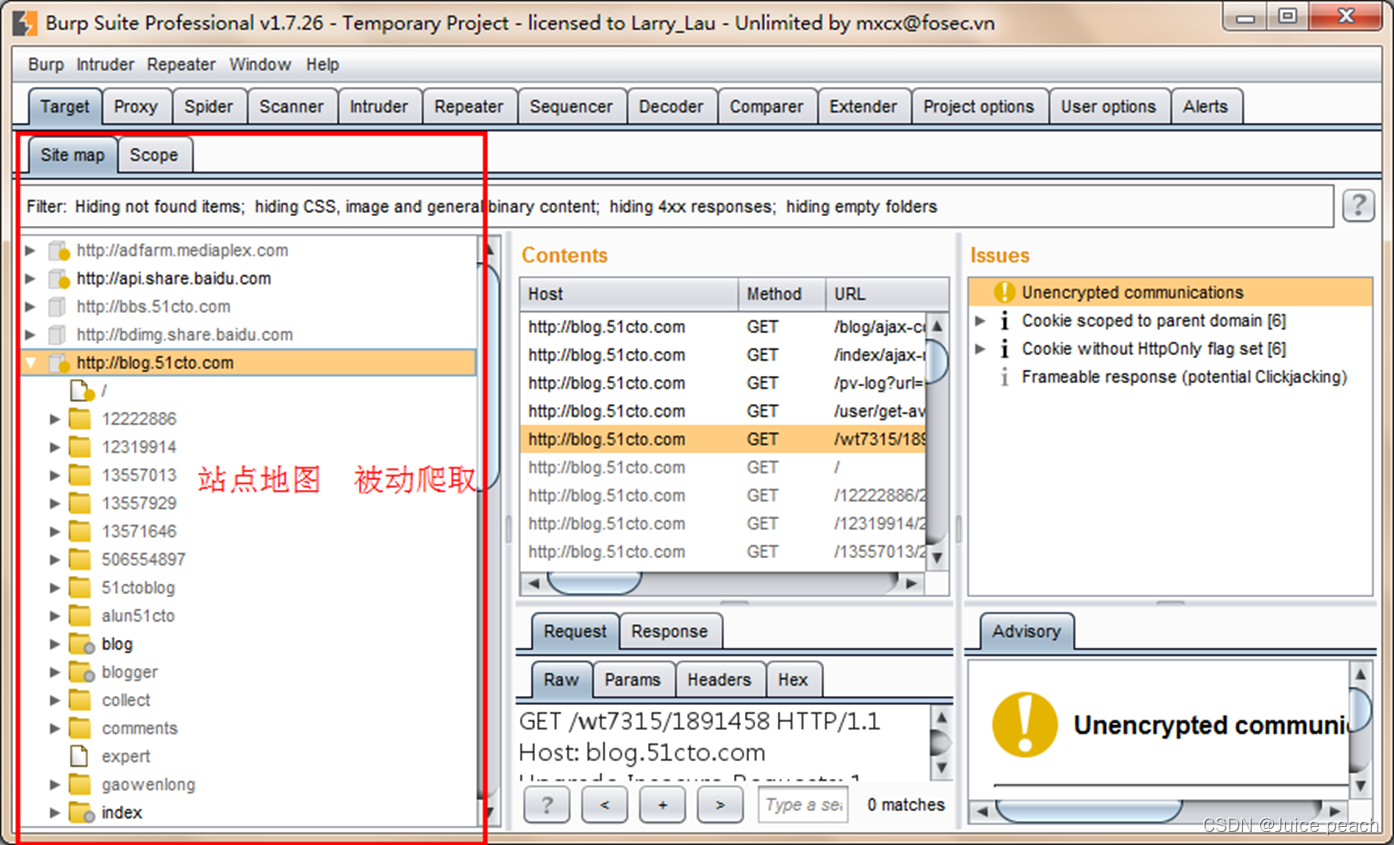Open the Window menu
This screenshot has width=1394, height=845.
point(260,64)
